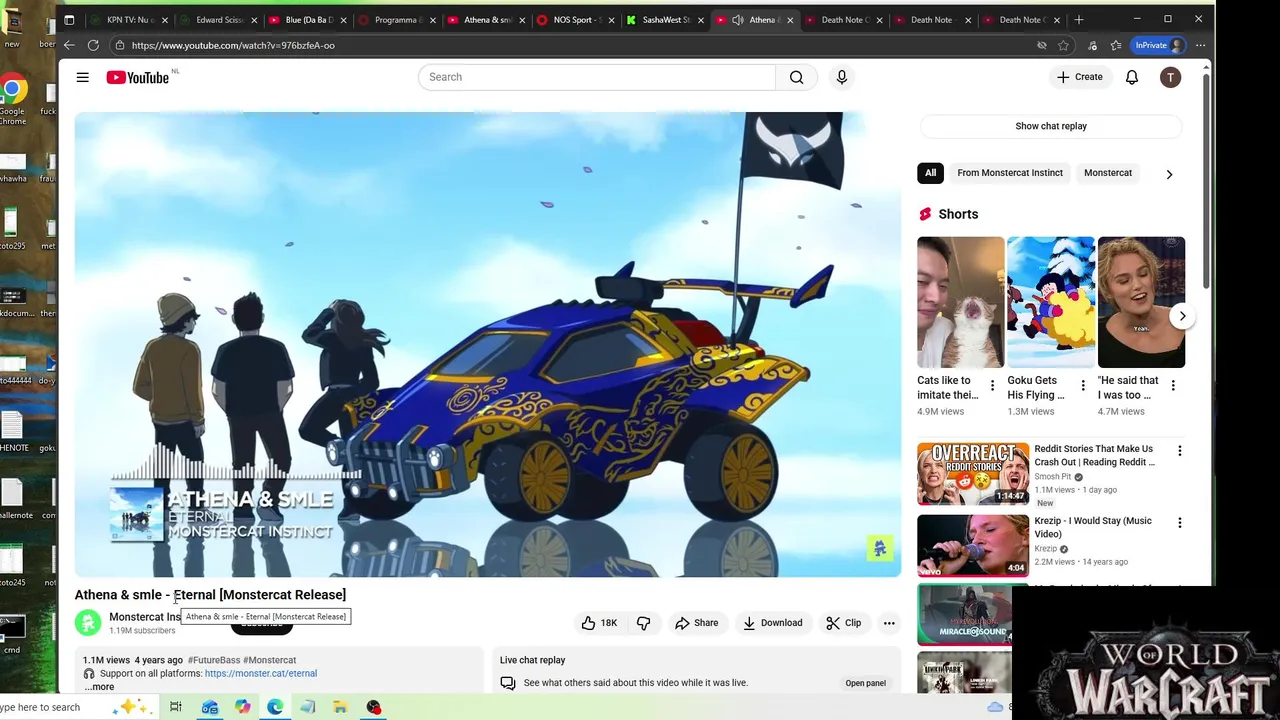Switch to the SashaWest Stream tab
Screen dimensions: 1280x720
[x=663, y=19]
